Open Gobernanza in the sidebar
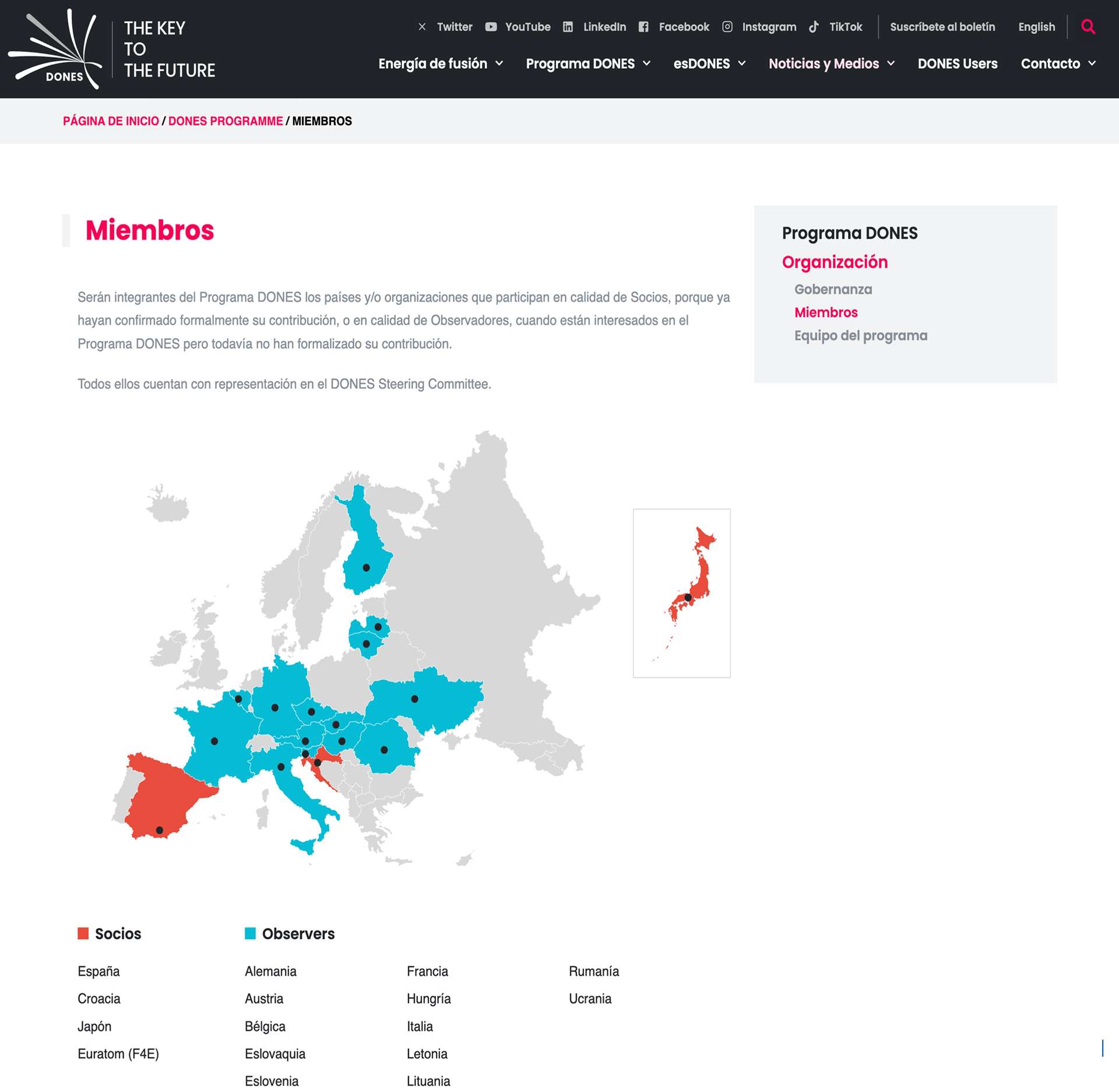The width and height of the screenshot is (1119, 1092). tap(833, 289)
